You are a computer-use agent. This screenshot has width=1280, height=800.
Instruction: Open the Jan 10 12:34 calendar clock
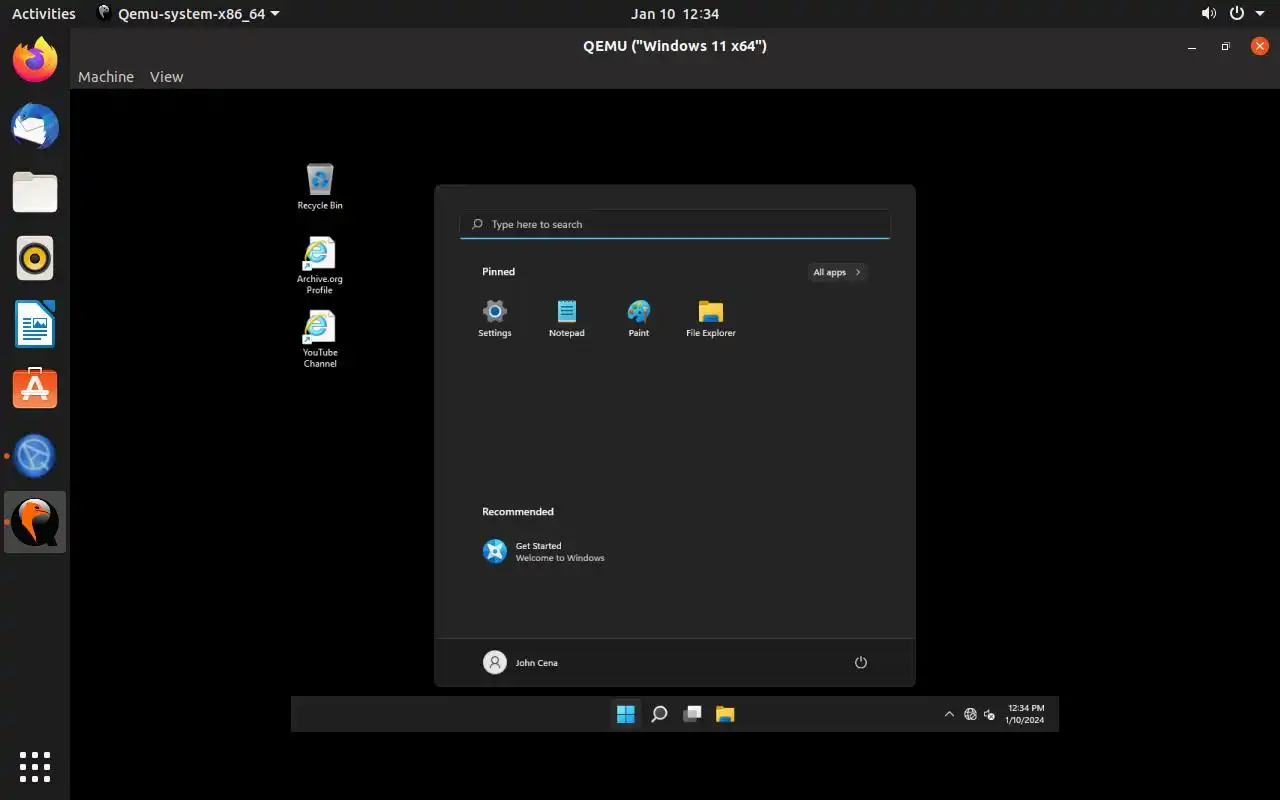coord(675,14)
